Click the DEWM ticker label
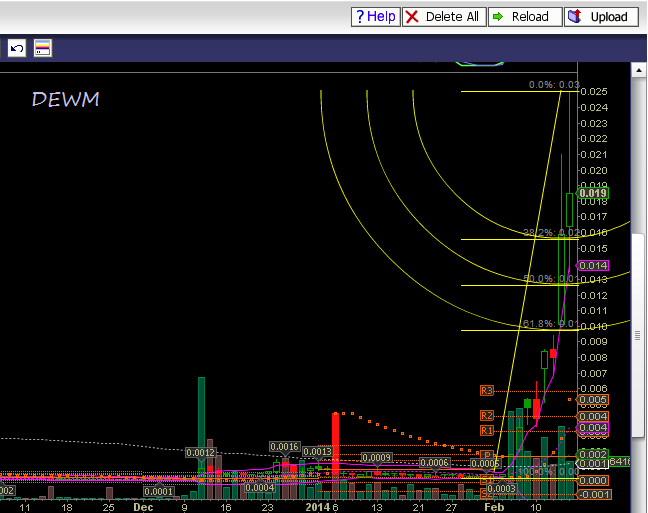Viewport: 648px width, 513px height. click(x=65, y=100)
